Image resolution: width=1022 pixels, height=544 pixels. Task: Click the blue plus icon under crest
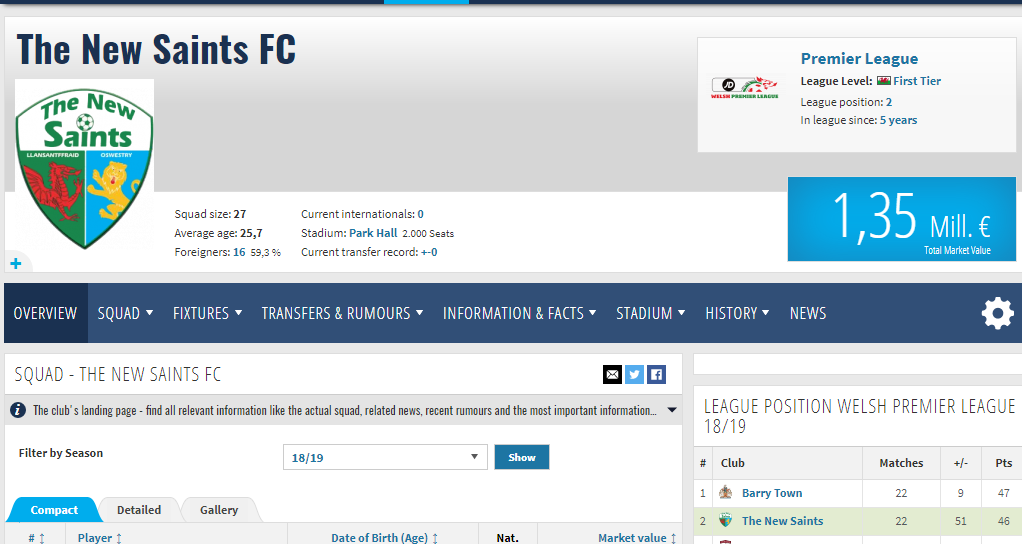click(16, 263)
